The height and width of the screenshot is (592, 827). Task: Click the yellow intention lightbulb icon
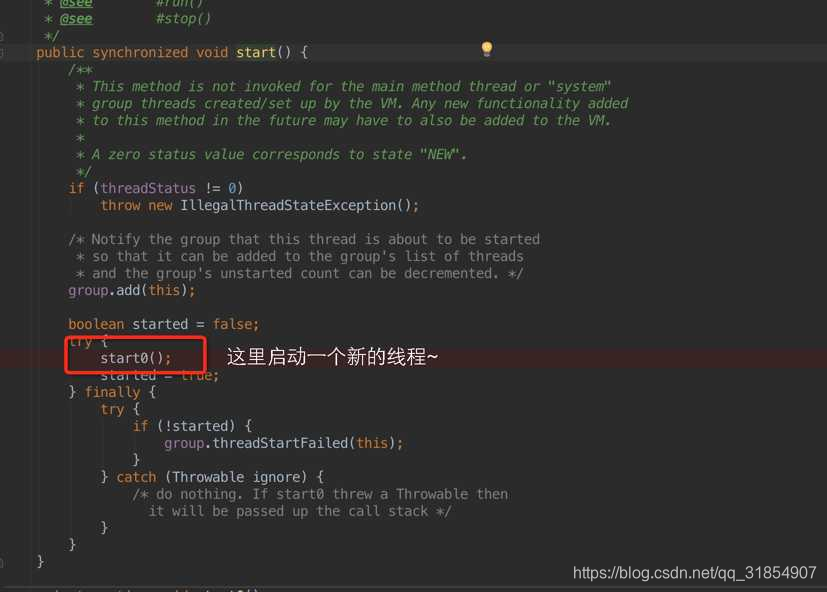coord(486,48)
